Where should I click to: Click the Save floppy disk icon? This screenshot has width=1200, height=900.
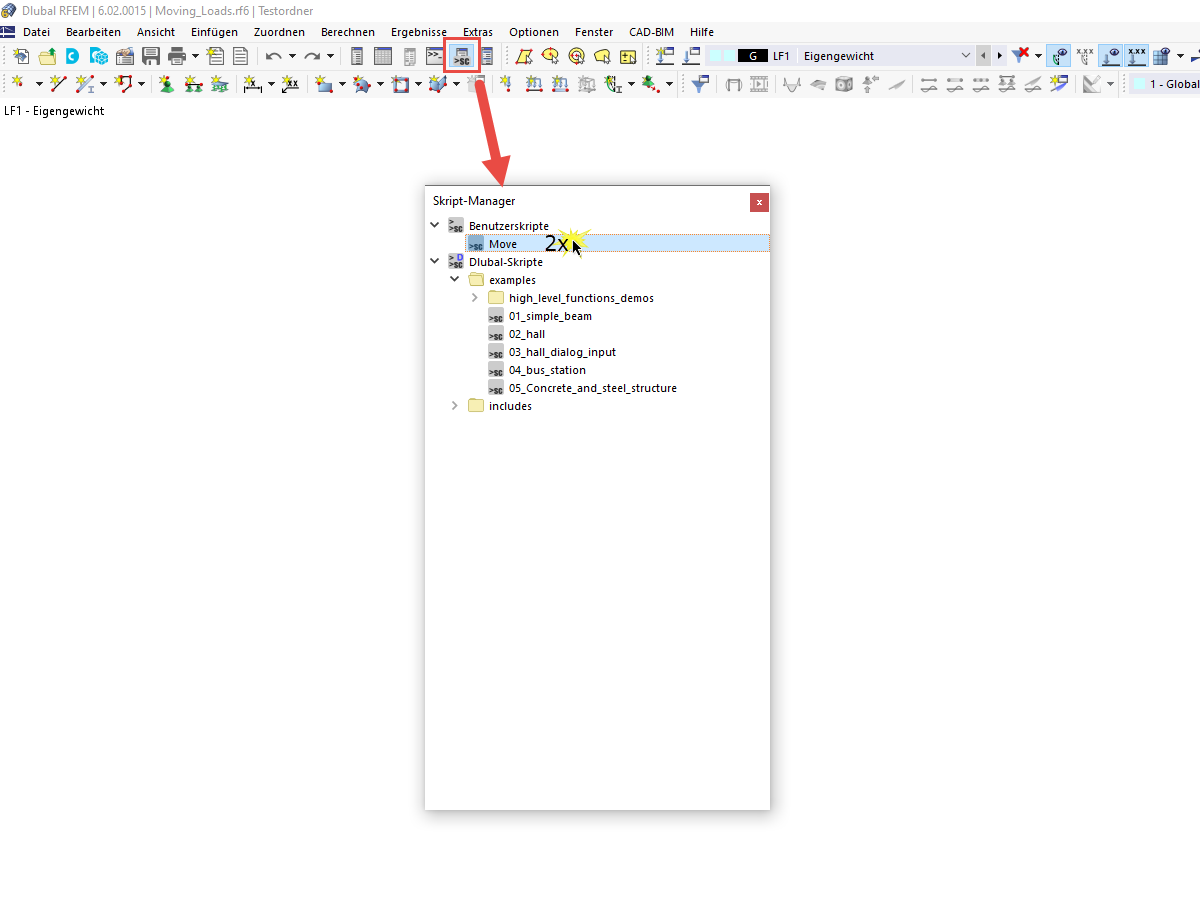[151, 56]
